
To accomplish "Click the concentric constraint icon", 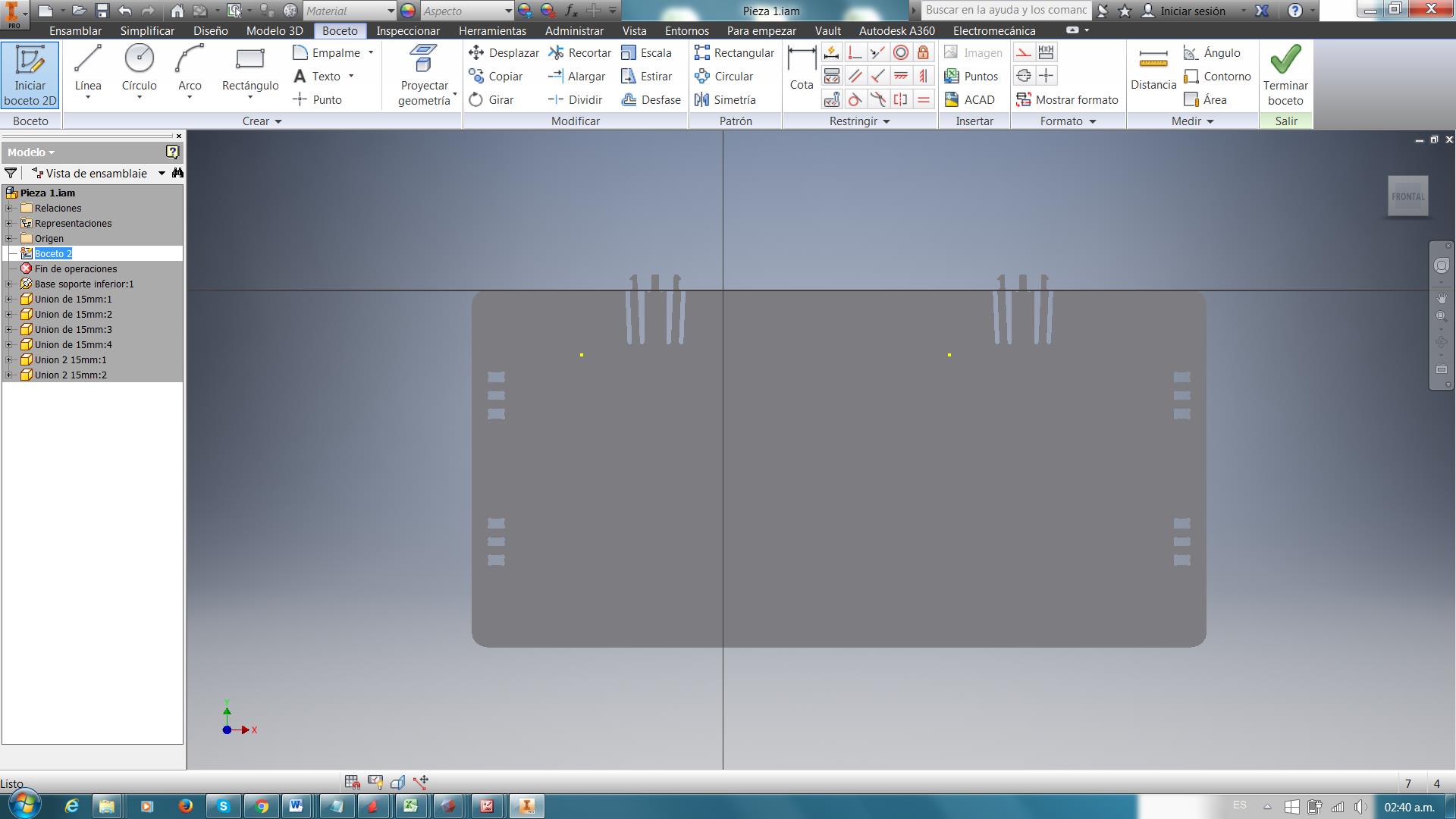I will (x=900, y=52).
